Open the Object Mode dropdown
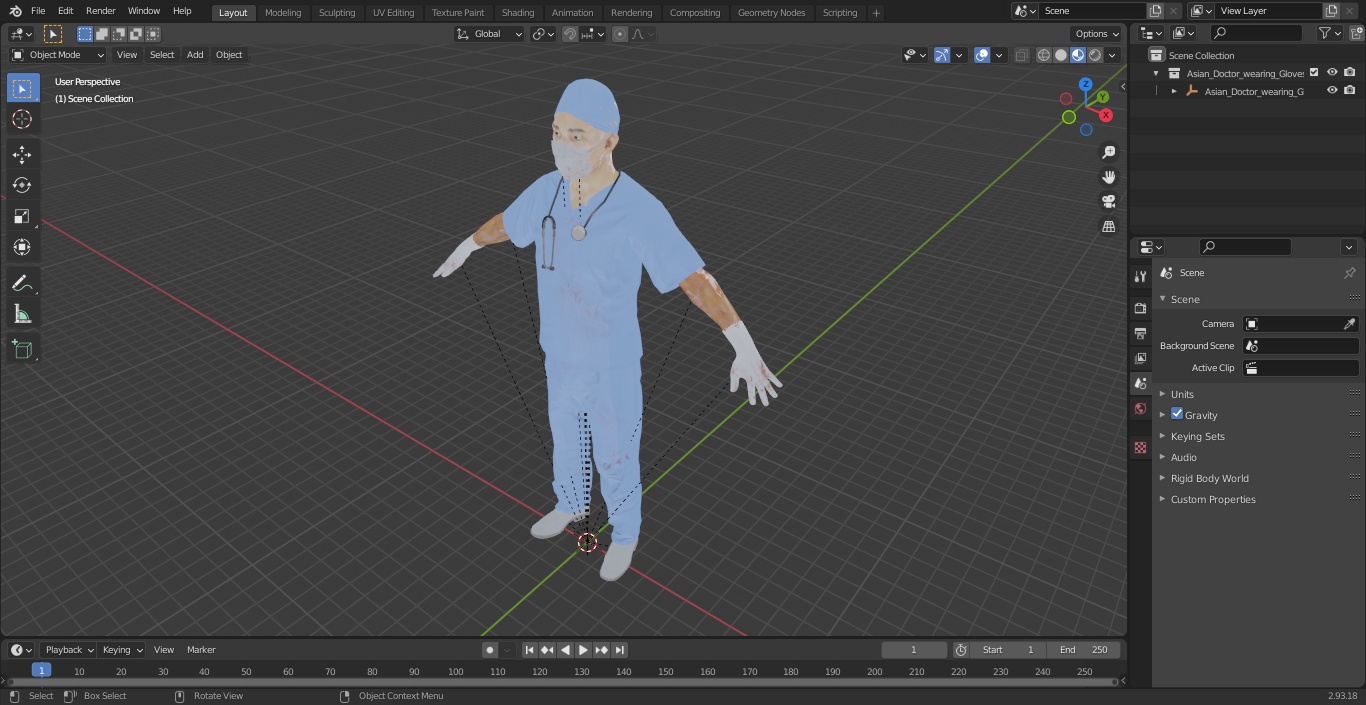 coord(58,55)
